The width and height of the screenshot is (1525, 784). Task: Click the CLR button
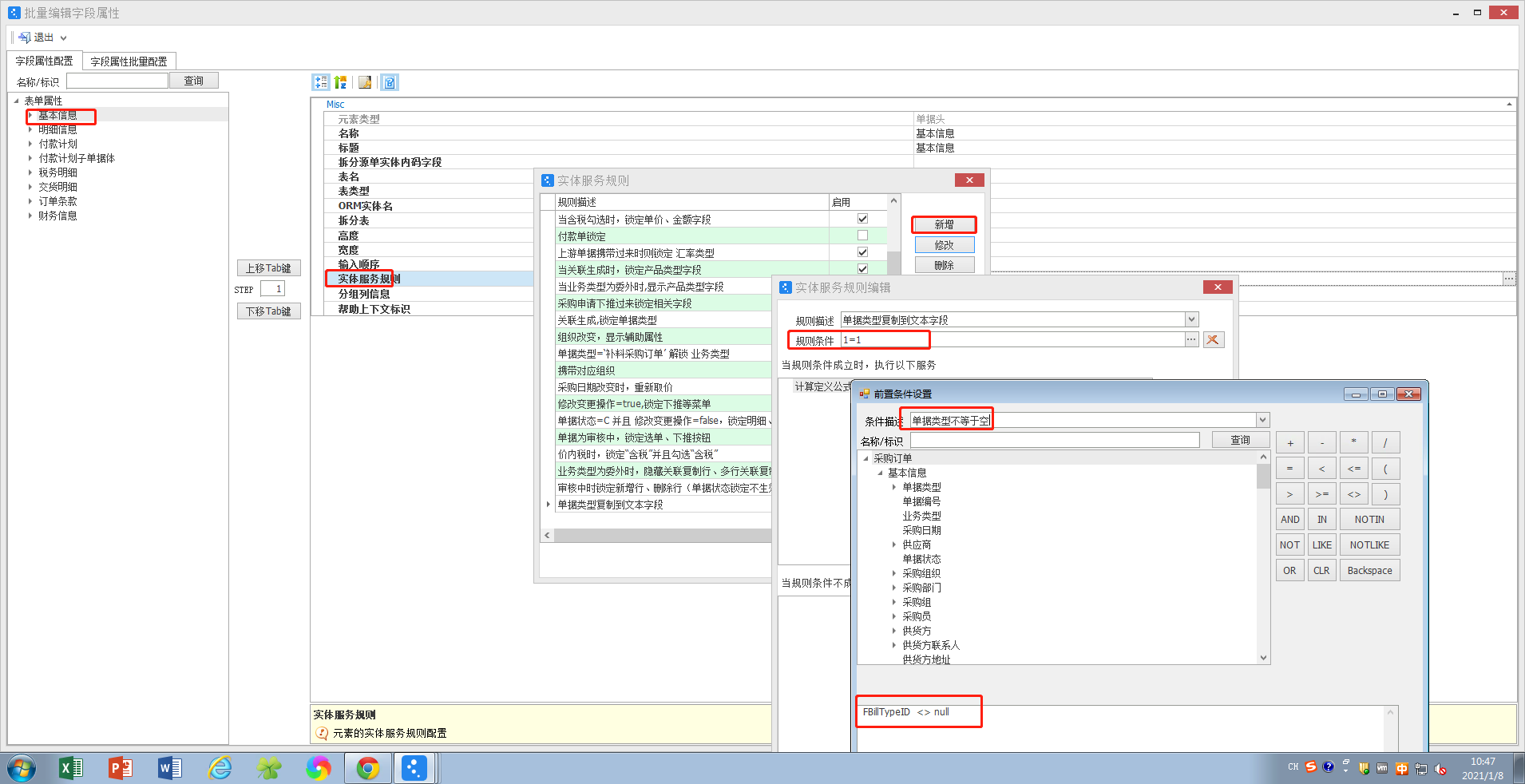pyautogui.click(x=1321, y=571)
